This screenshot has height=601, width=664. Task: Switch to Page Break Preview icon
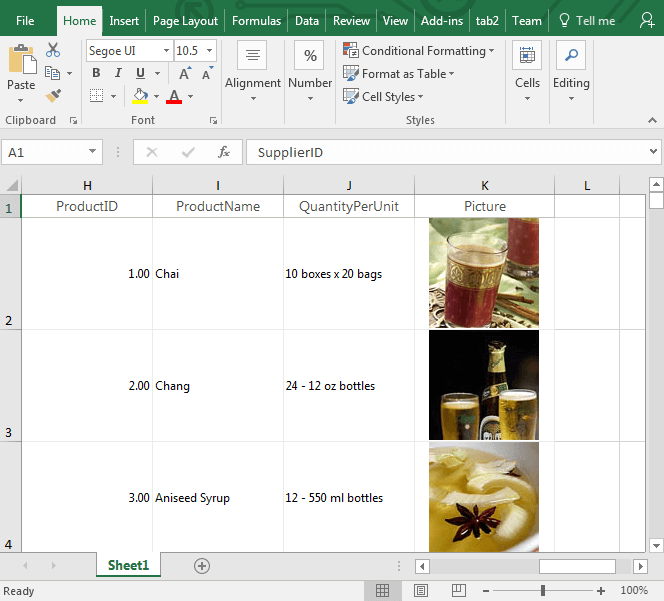click(x=459, y=590)
